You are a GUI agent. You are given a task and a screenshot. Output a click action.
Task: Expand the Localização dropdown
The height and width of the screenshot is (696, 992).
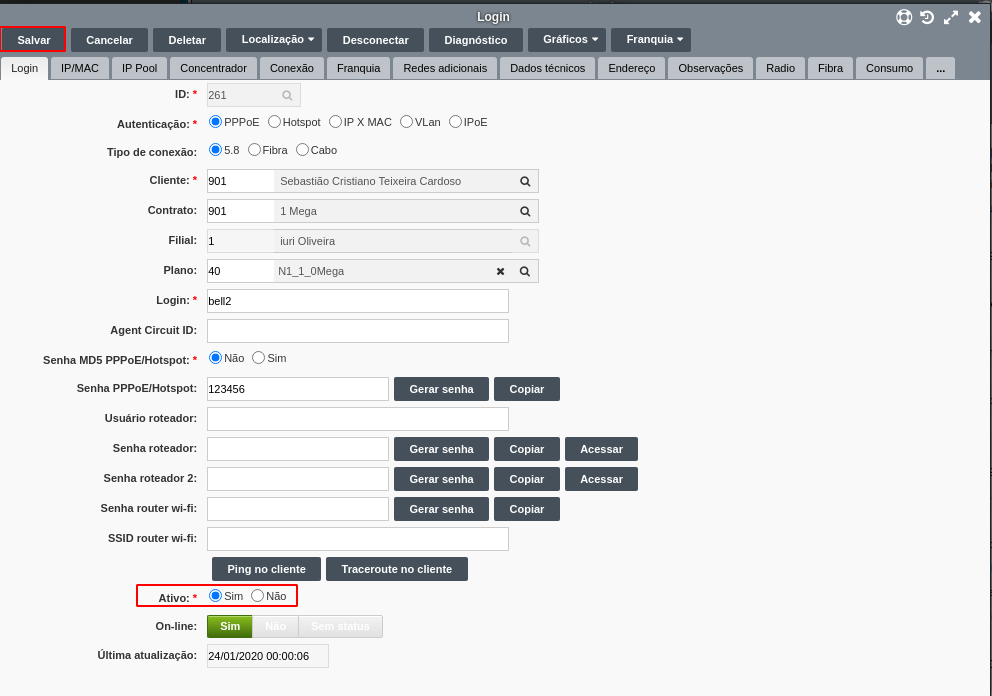point(273,40)
